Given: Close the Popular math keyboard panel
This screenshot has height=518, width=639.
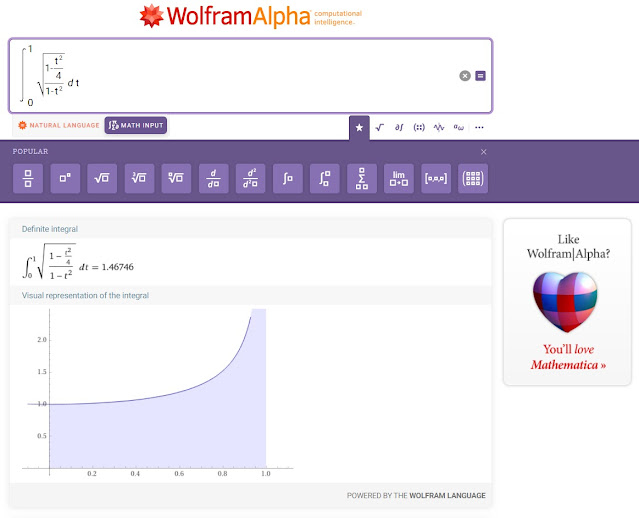Looking at the screenshot, I should 483,152.
